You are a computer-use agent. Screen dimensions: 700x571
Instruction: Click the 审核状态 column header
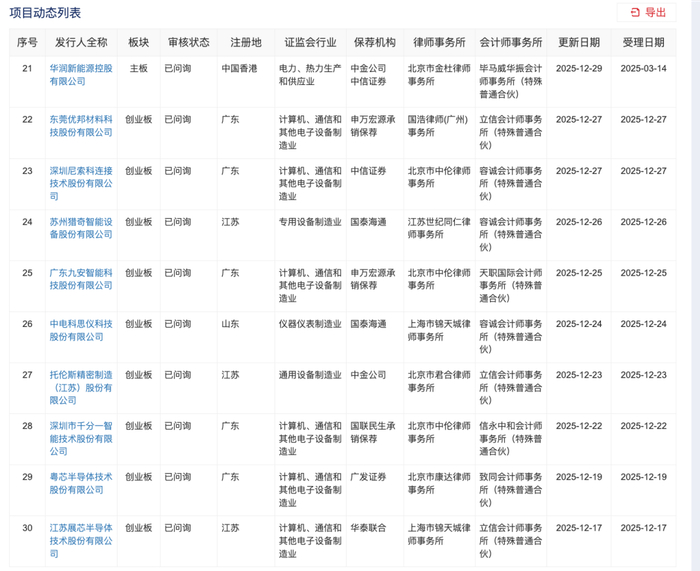point(188,42)
